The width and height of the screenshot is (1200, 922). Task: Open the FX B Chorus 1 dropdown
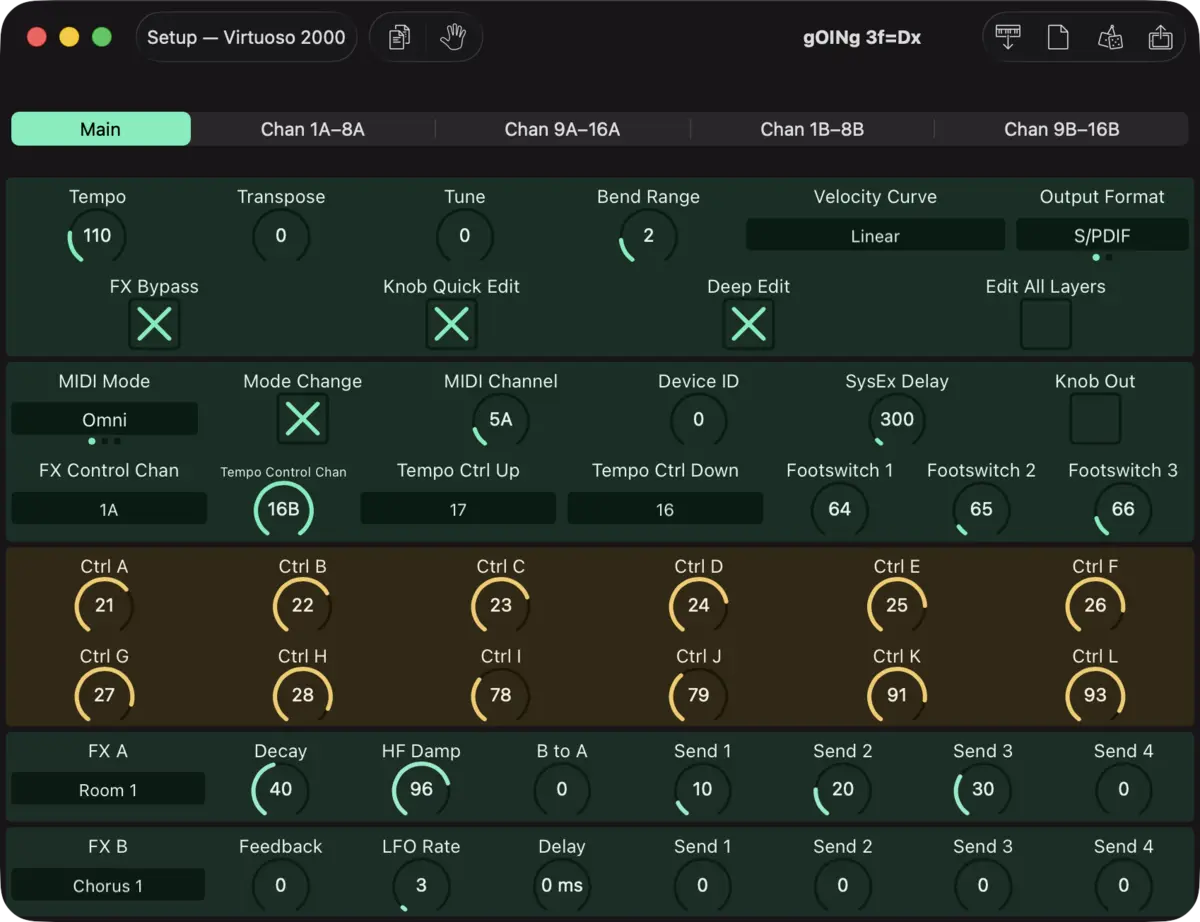click(108, 885)
